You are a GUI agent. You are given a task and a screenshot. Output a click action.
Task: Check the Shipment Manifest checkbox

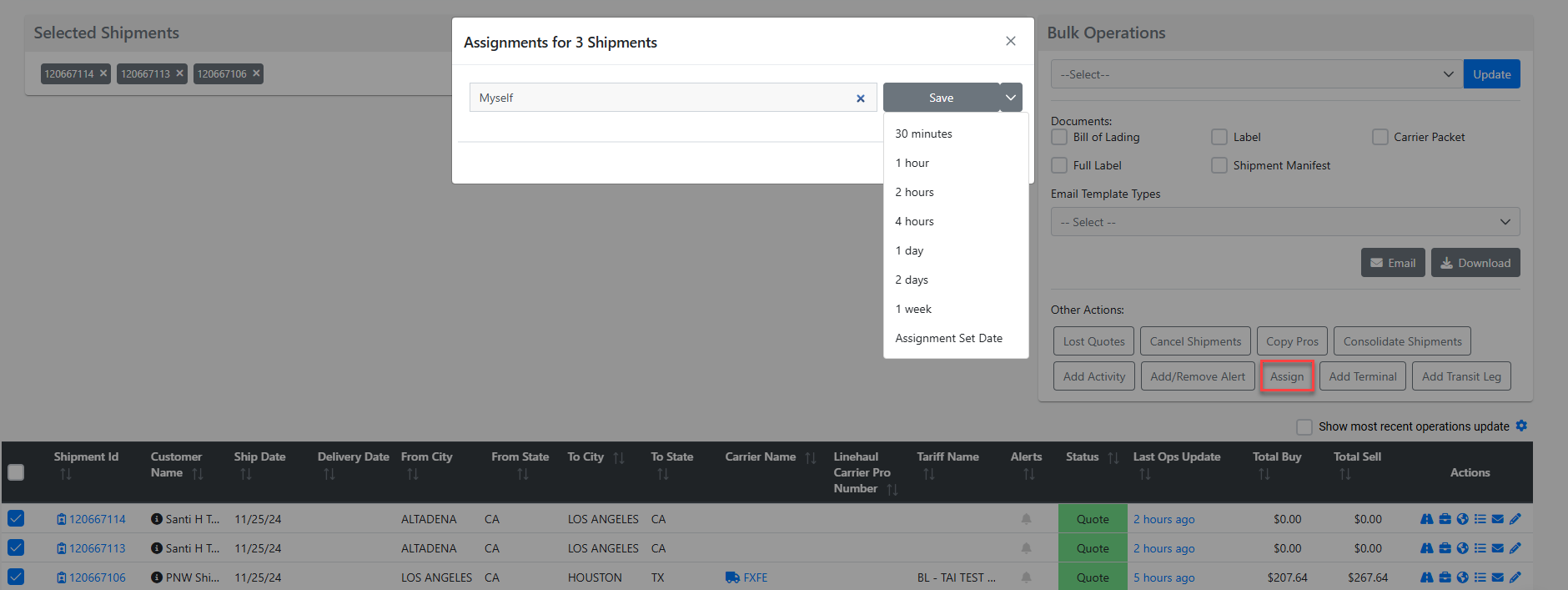pos(1219,165)
